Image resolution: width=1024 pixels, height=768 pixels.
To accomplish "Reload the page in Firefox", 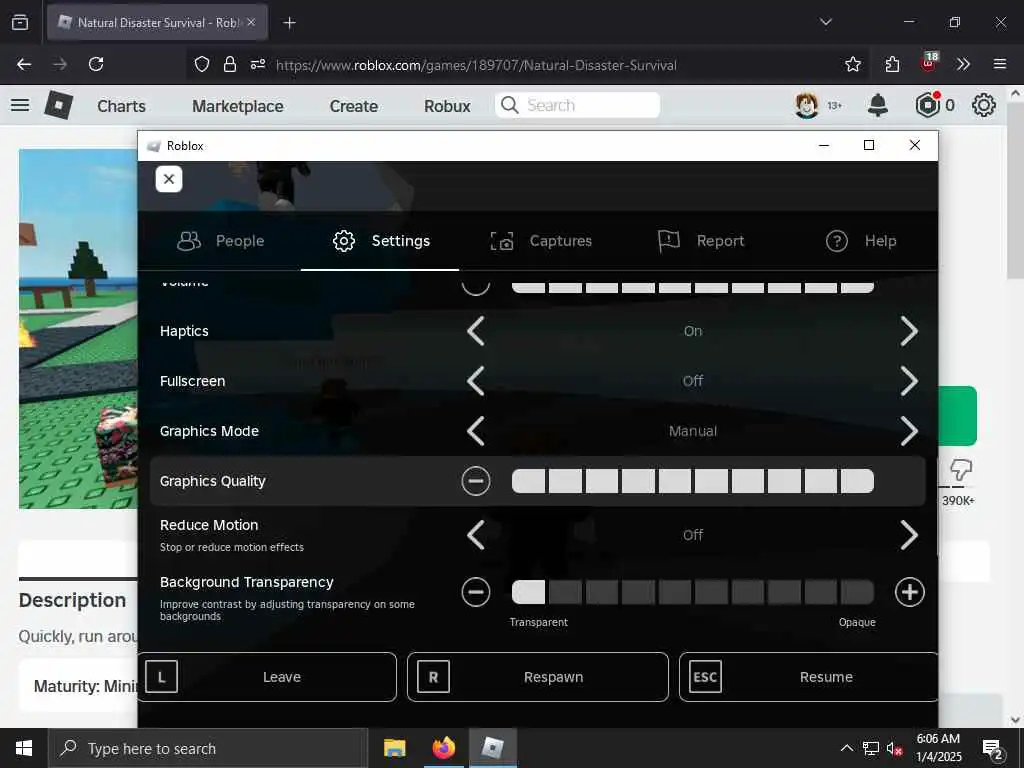I will [96, 64].
